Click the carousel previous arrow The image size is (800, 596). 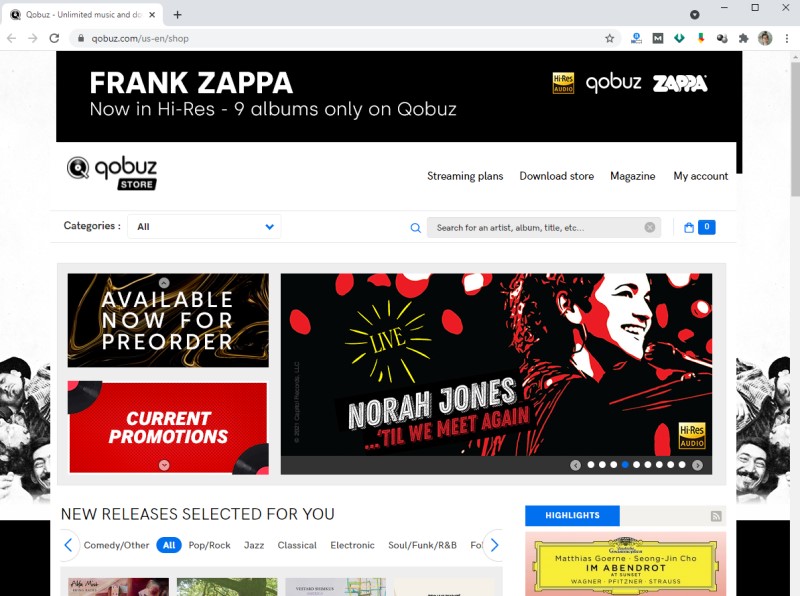576,465
